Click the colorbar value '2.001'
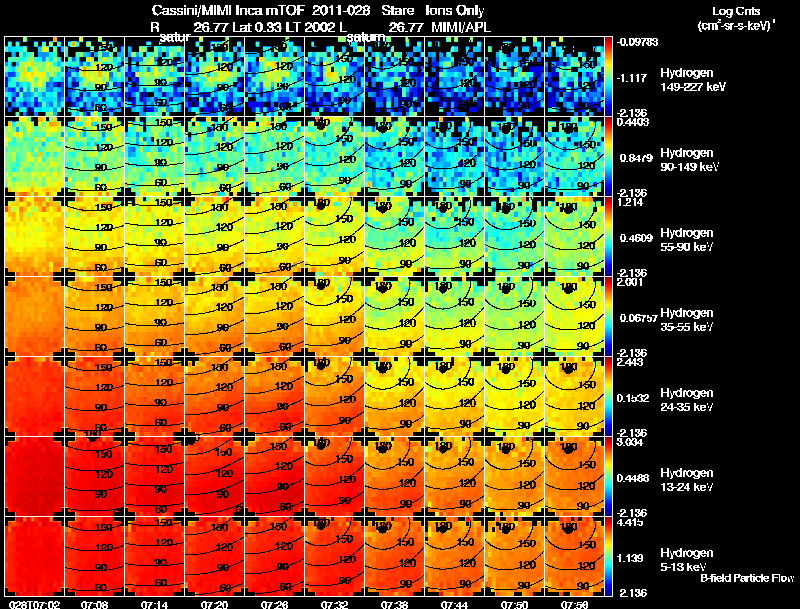 click(630, 282)
